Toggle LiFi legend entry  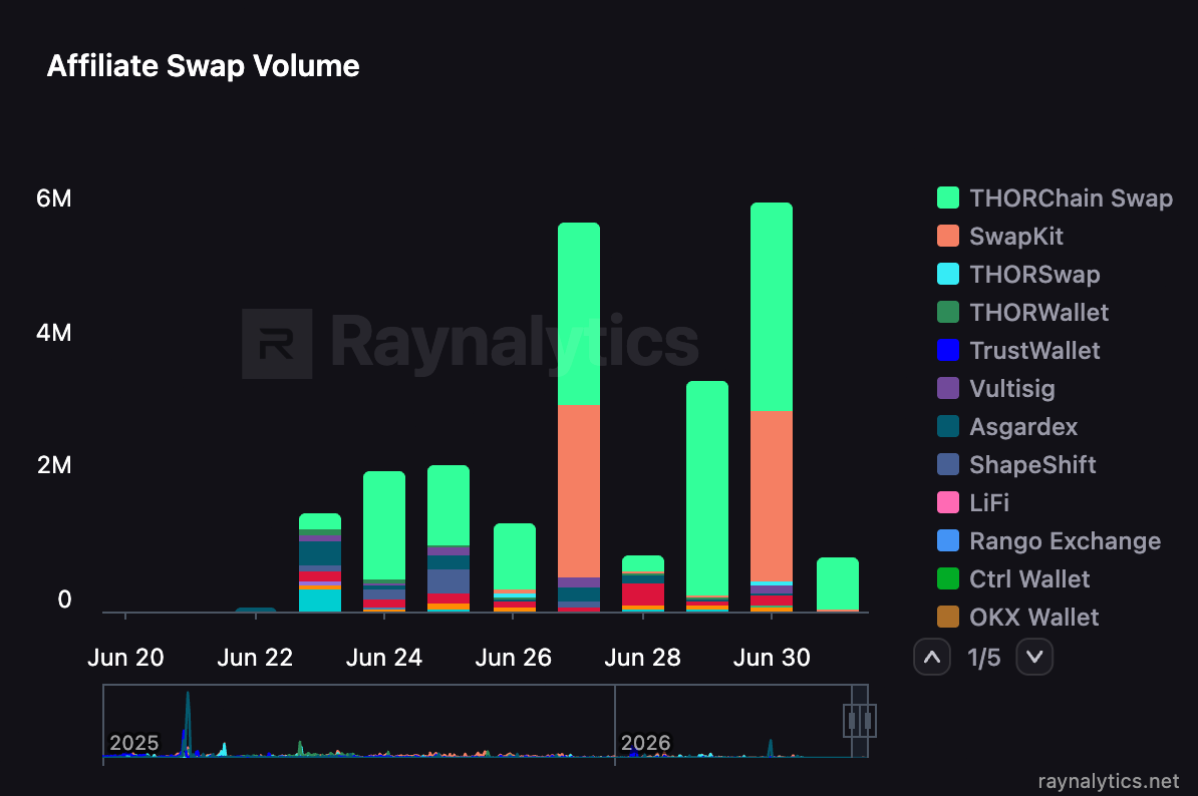point(973,503)
